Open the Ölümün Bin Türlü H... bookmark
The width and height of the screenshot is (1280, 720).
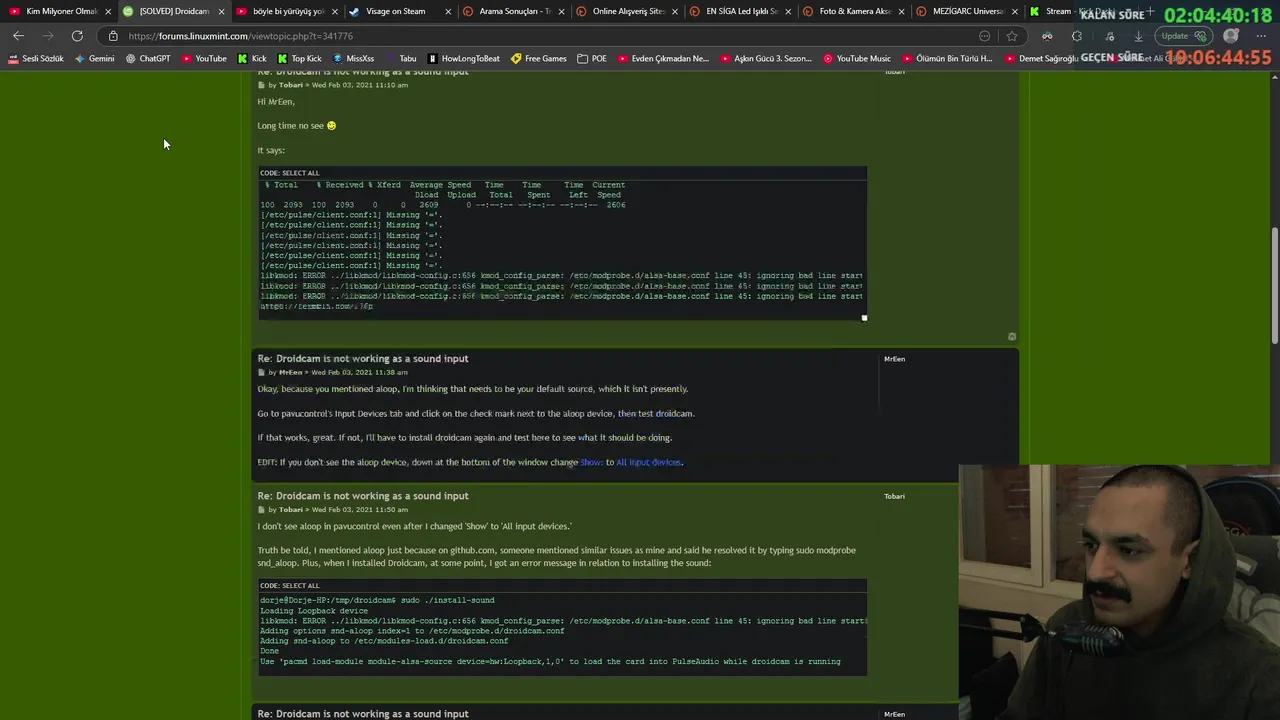tap(947, 59)
